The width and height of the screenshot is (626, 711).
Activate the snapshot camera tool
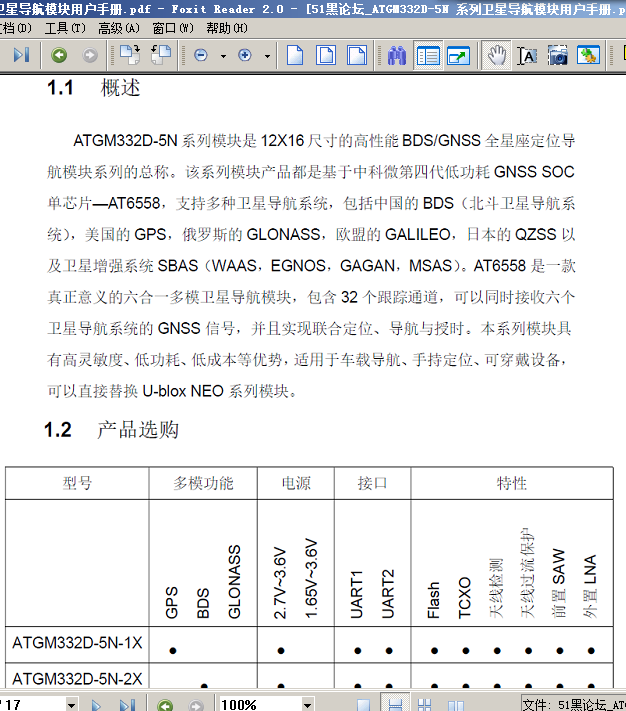click(558, 56)
